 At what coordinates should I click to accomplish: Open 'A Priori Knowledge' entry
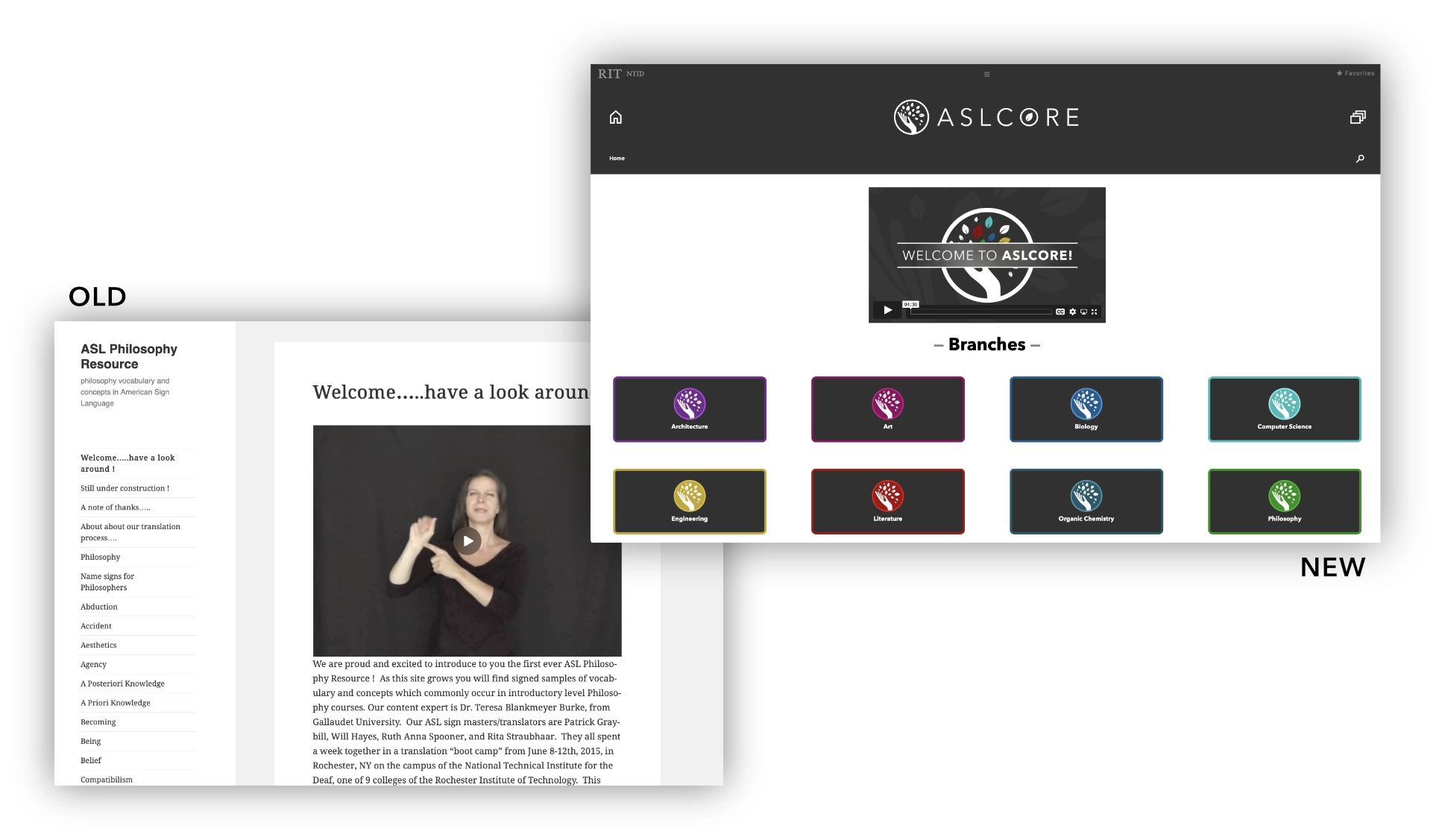pyautogui.click(x=116, y=703)
